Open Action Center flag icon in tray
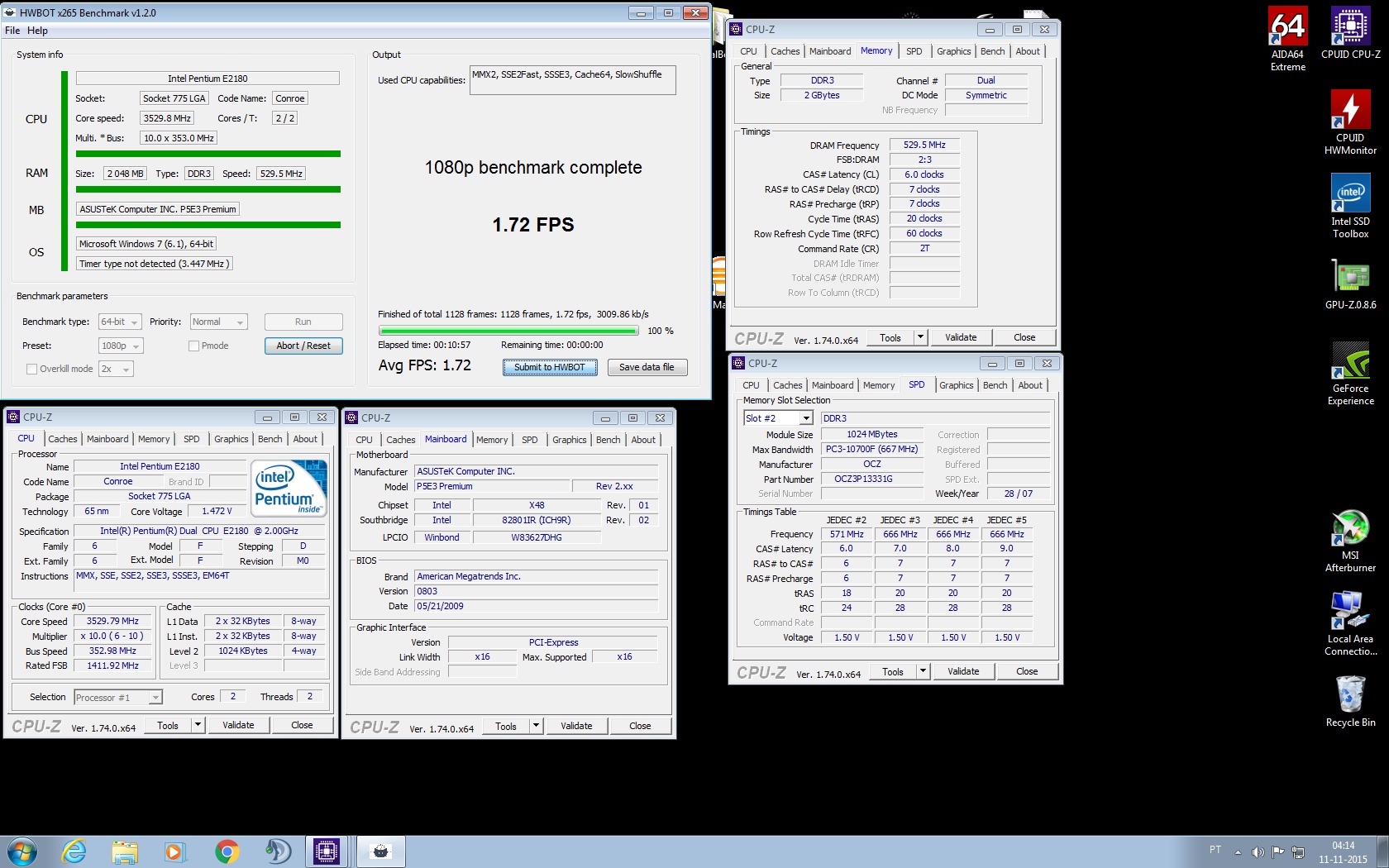The width and height of the screenshot is (1389, 868). coord(1278,851)
